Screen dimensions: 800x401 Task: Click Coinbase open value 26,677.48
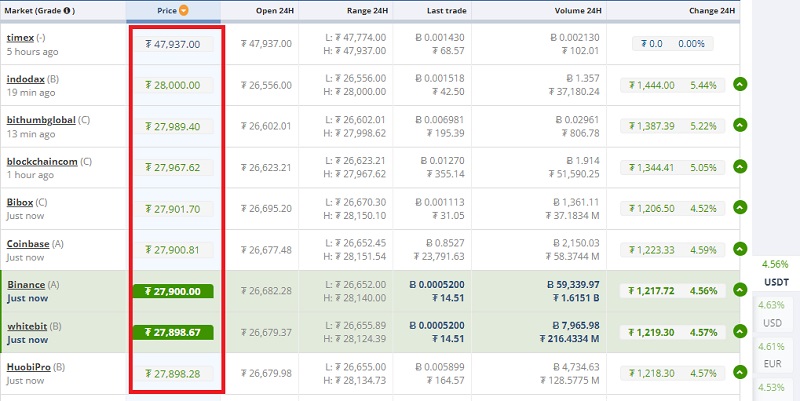tap(266, 250)
